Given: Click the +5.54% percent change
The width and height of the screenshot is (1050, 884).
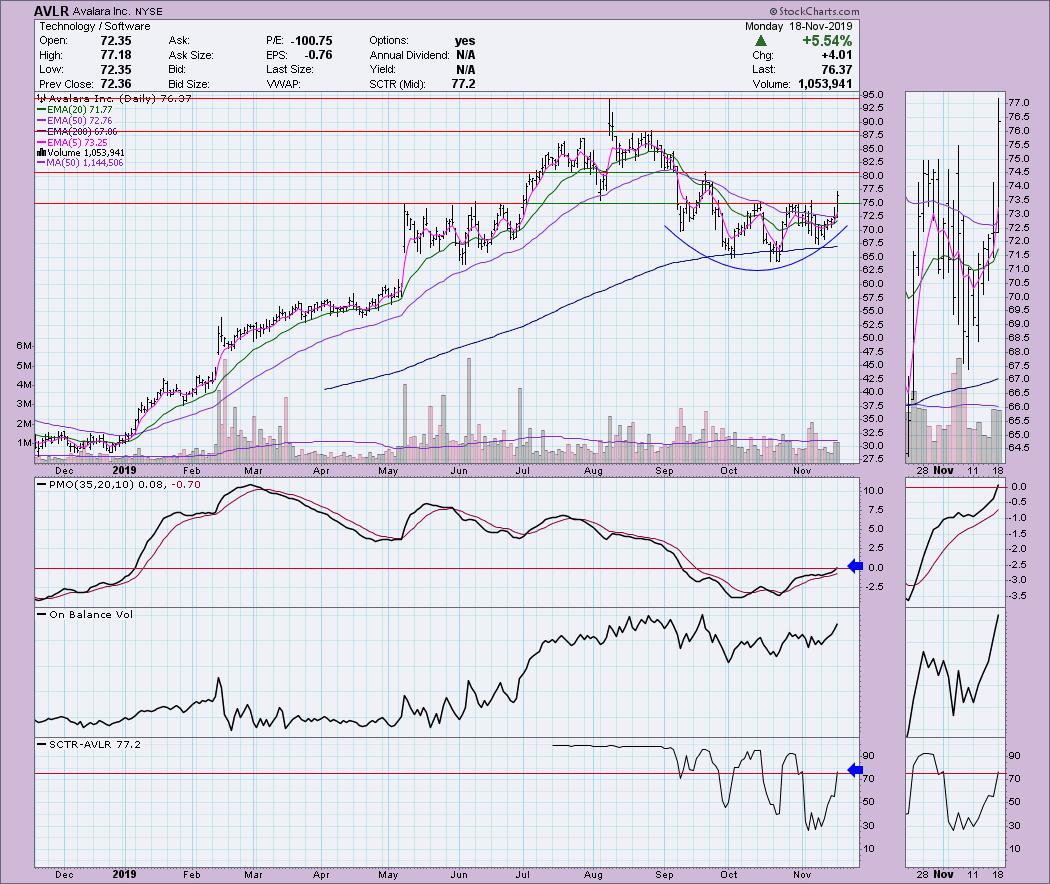Looking at the screenshot, I should 827,41.
